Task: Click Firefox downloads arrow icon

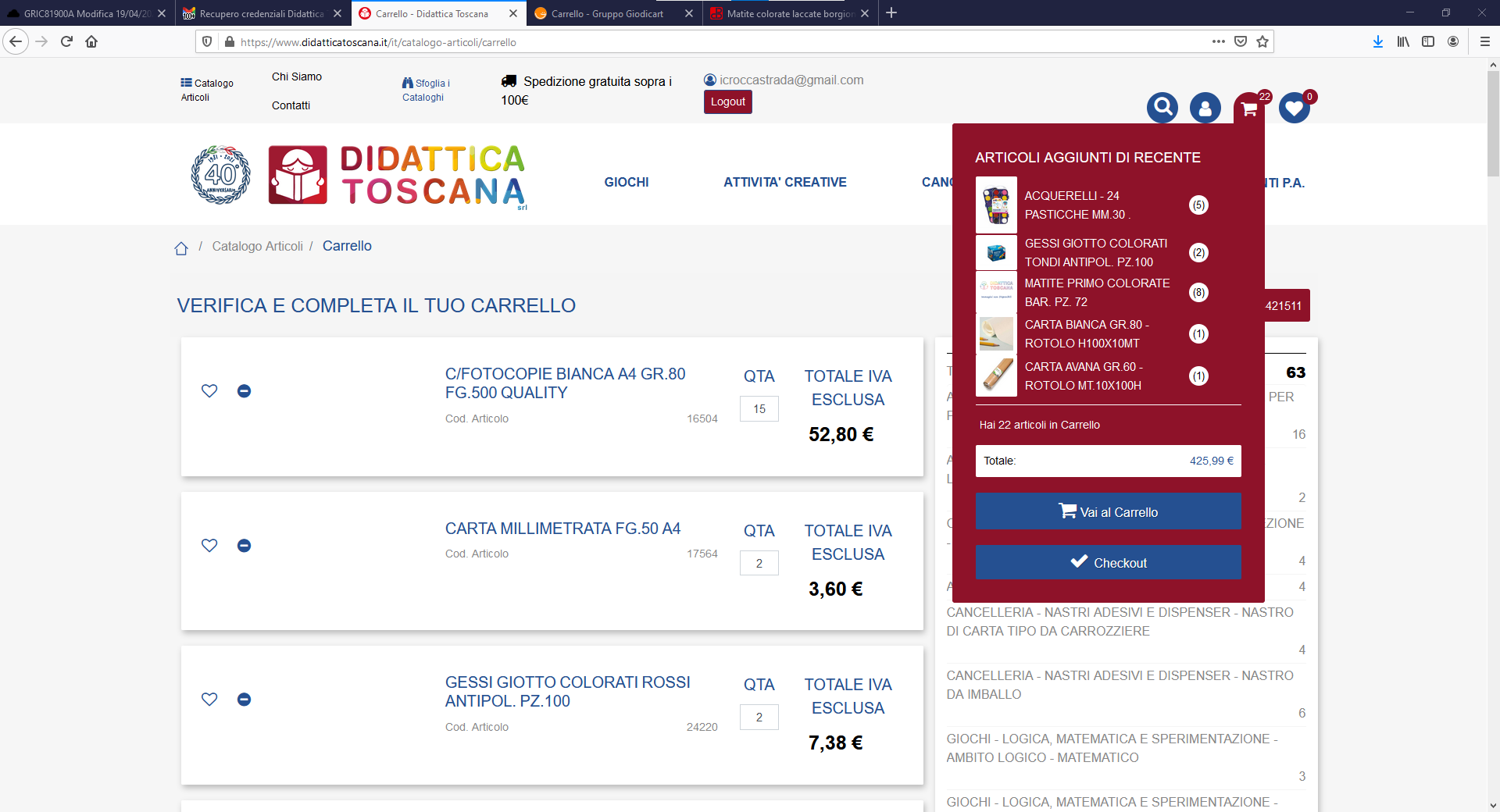Action: point(1377,42)
